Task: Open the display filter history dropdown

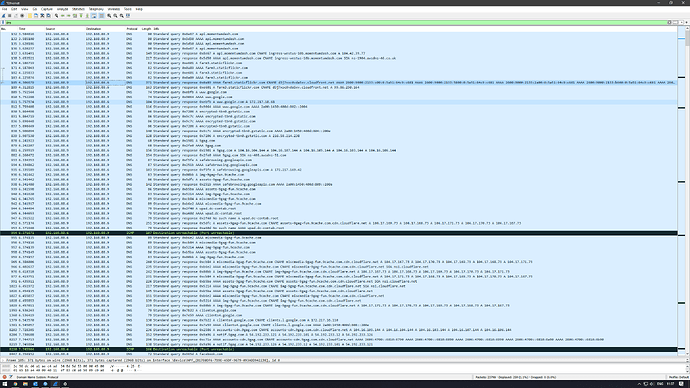Action: click(682, 22)
